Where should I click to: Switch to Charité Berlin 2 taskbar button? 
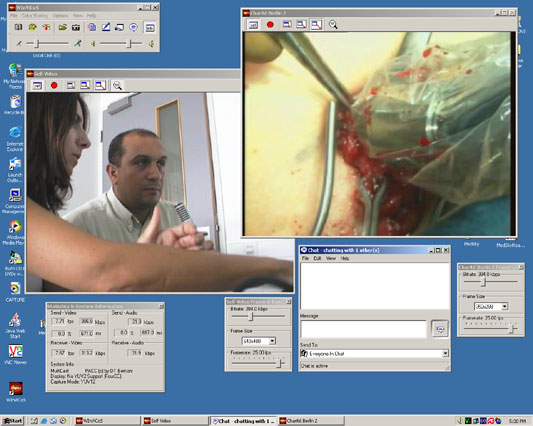click(311, 421)
